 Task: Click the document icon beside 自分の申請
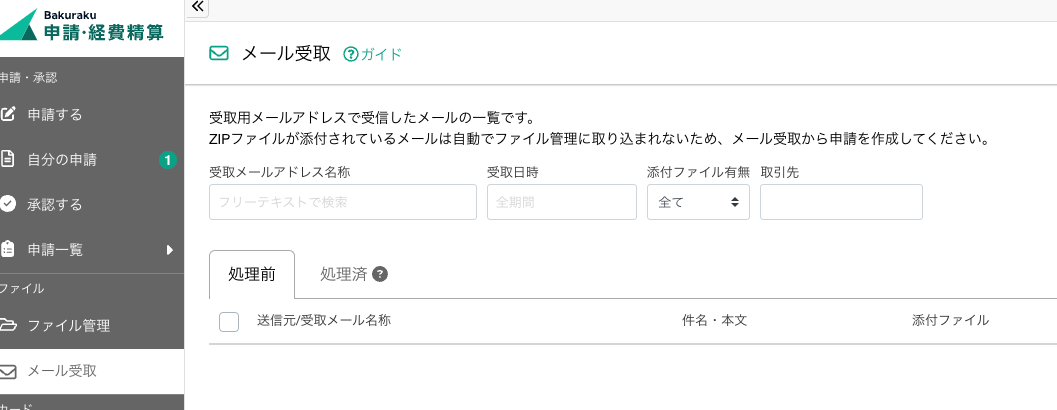tap(8, 159)
